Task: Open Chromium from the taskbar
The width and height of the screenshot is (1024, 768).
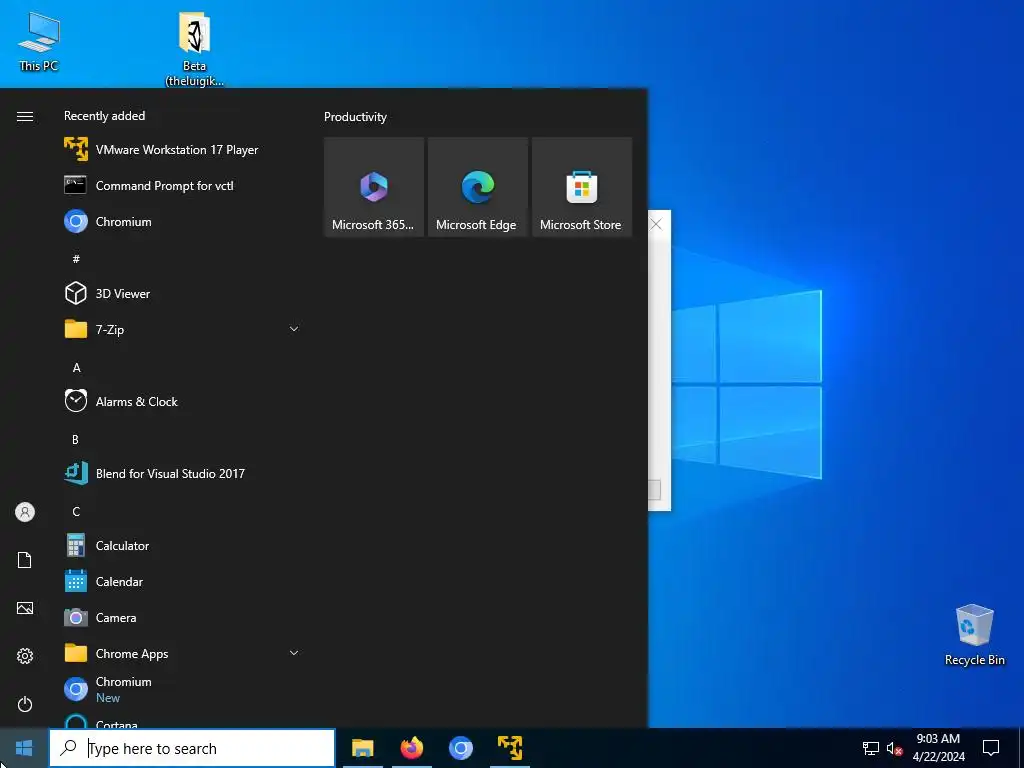Action: click(x=460, y=748)
